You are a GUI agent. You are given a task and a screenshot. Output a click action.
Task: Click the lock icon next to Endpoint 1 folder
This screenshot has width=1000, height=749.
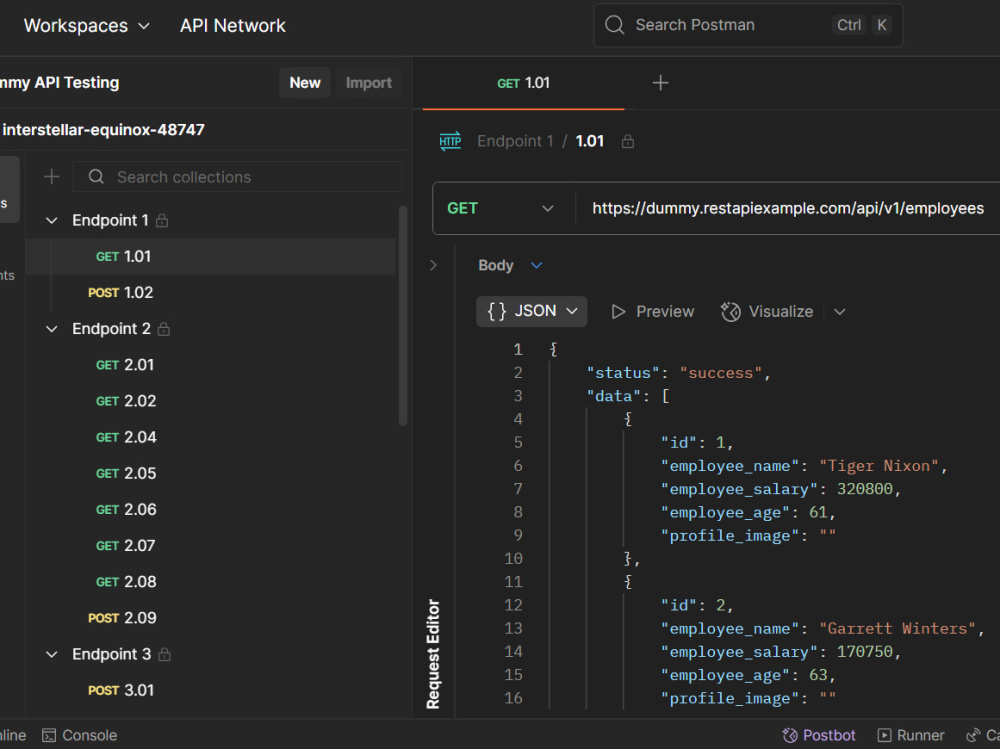(x=162, y=221)
